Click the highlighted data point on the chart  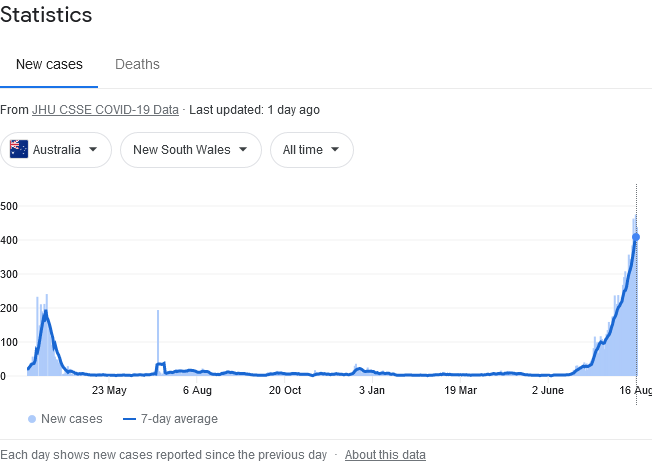coord(636,237)
